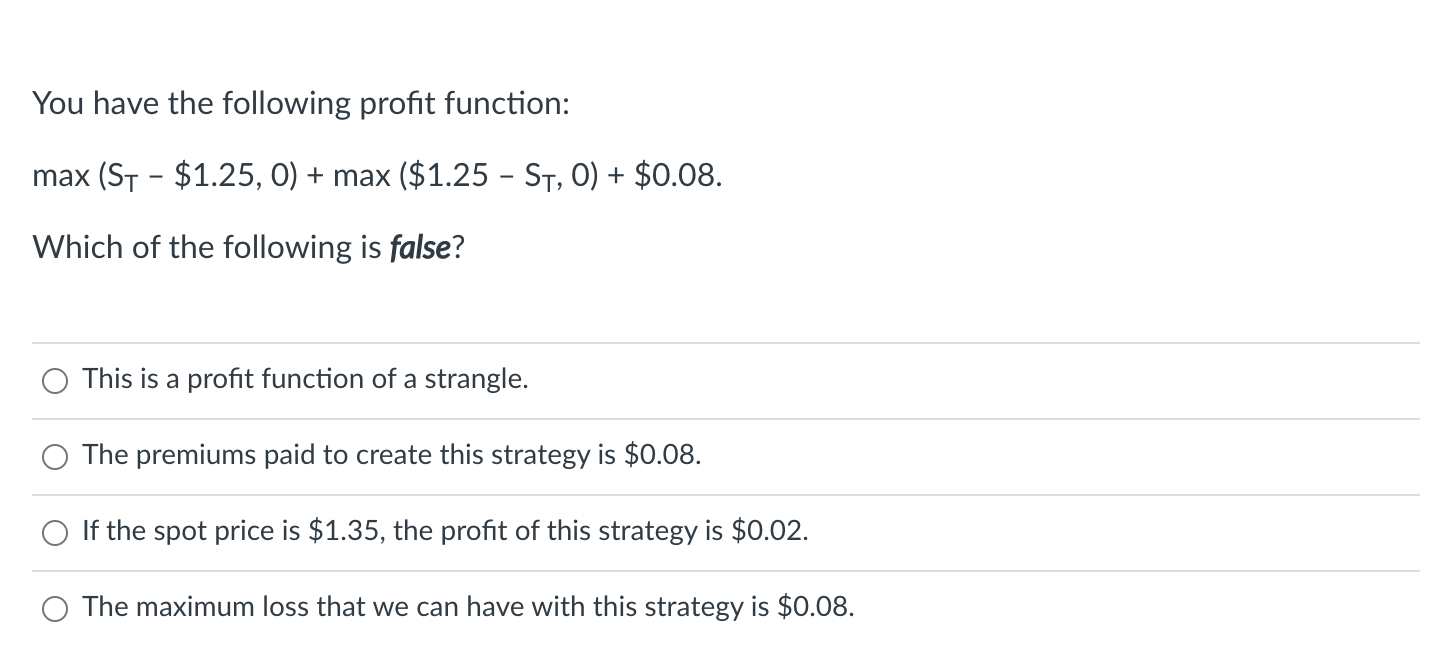
Task: Click the maximum loss answer row
Action: [468, 607]
